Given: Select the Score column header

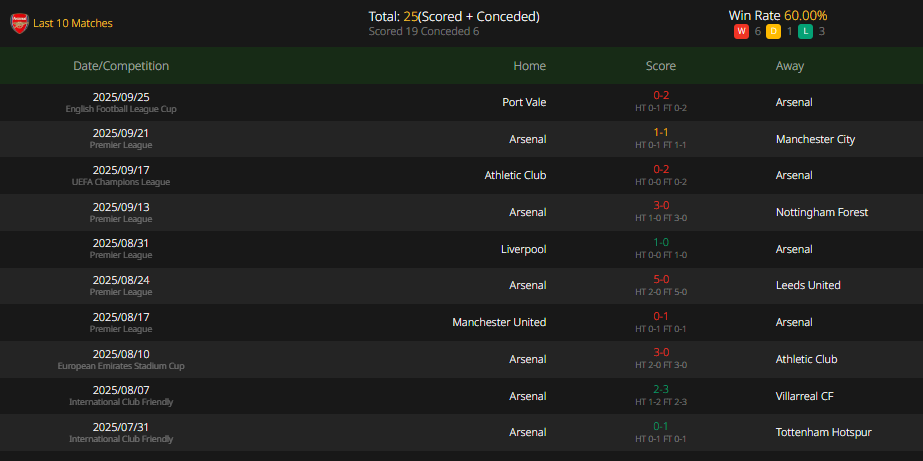Looking at the screenshot, I should tap(660, 66).
